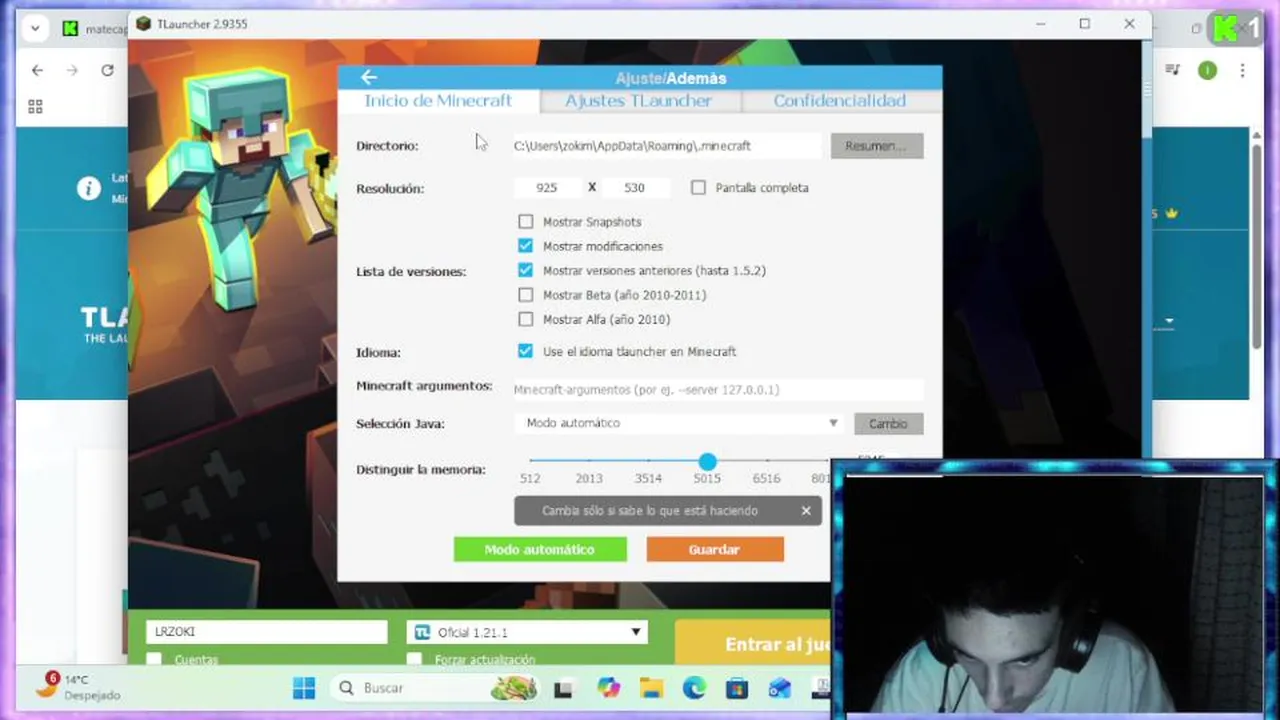Expand the webpage dropdown arrow at right
1280x720 pixels.
point(1169,322)
